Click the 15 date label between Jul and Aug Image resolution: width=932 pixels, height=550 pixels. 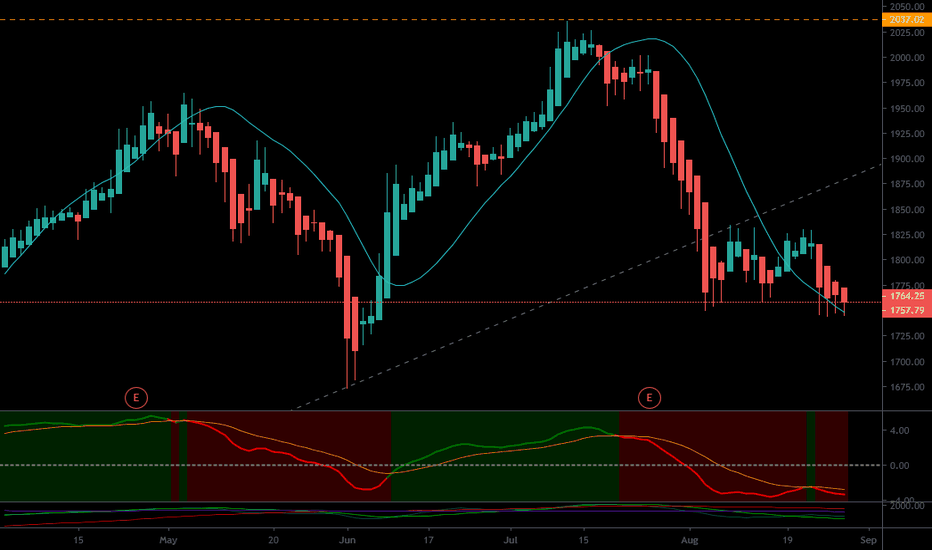[584, 540]
